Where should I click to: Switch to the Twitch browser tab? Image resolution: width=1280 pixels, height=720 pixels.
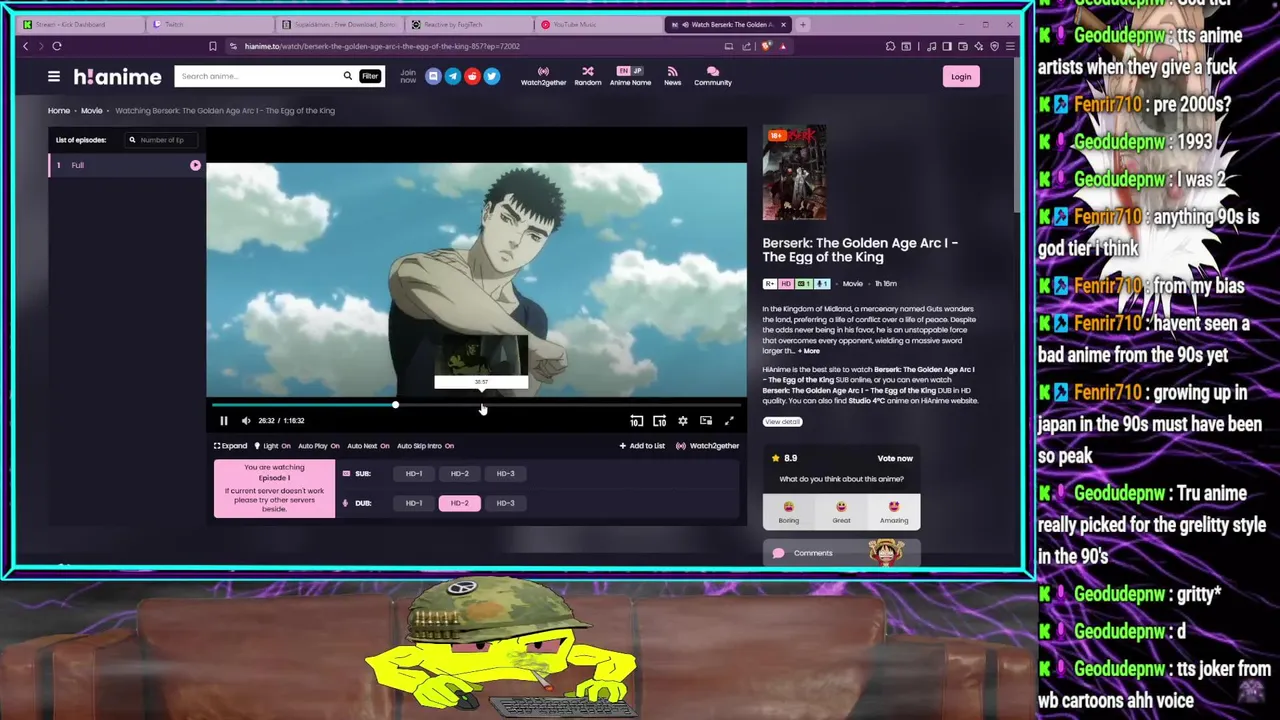pos(210,24)
